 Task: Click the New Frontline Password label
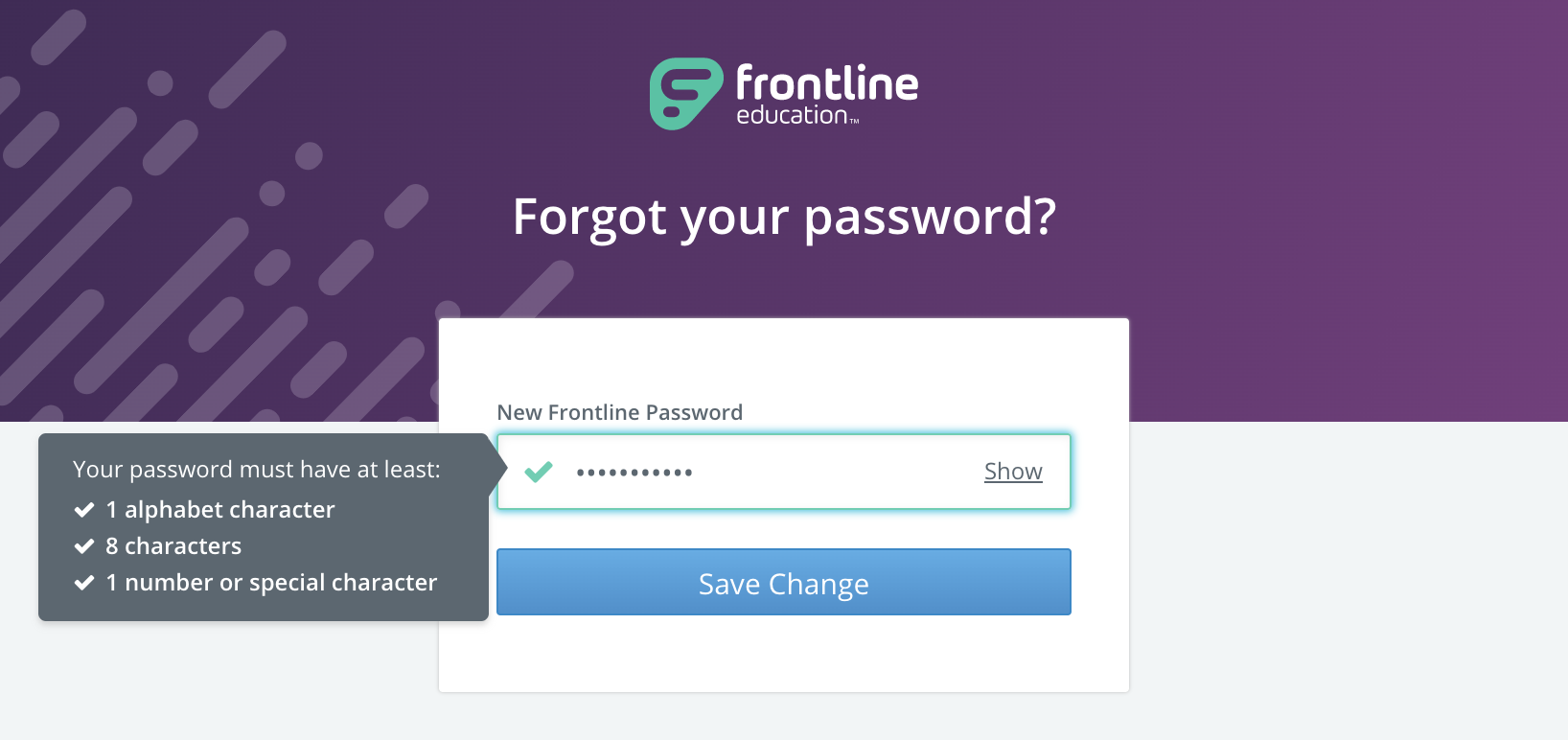pos(620,412)
